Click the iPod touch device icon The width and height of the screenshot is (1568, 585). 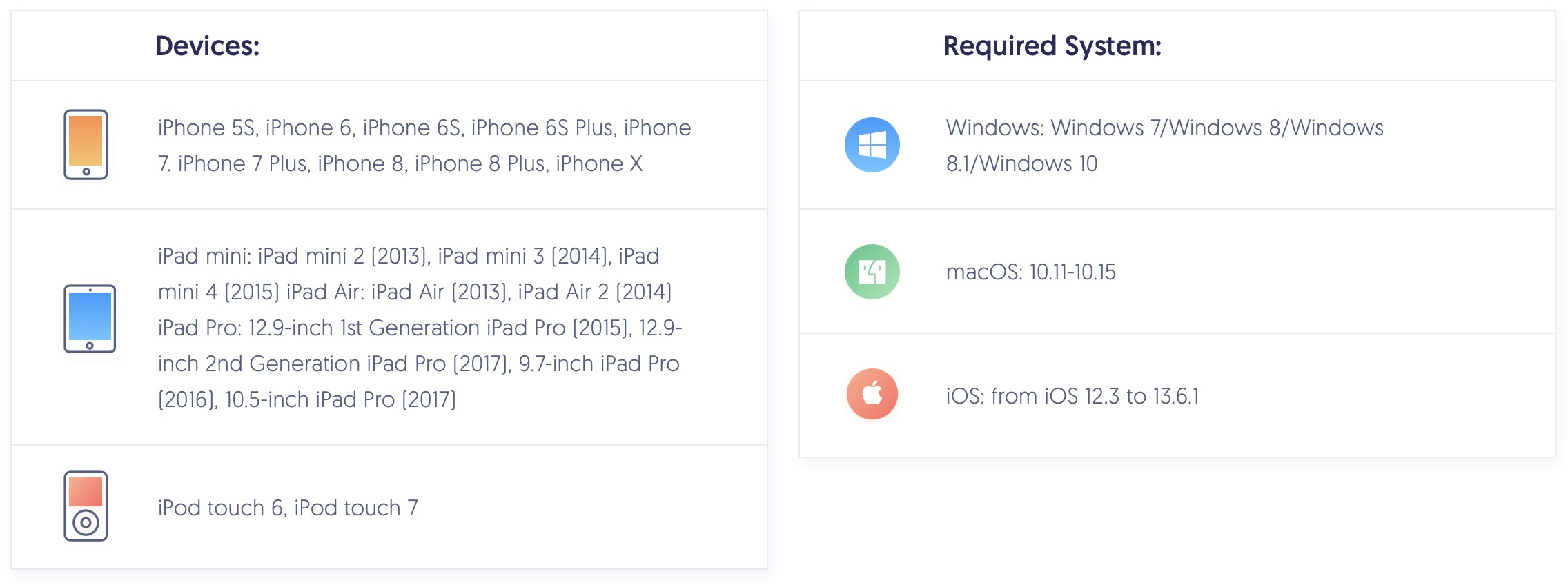[x=86, y=506]
